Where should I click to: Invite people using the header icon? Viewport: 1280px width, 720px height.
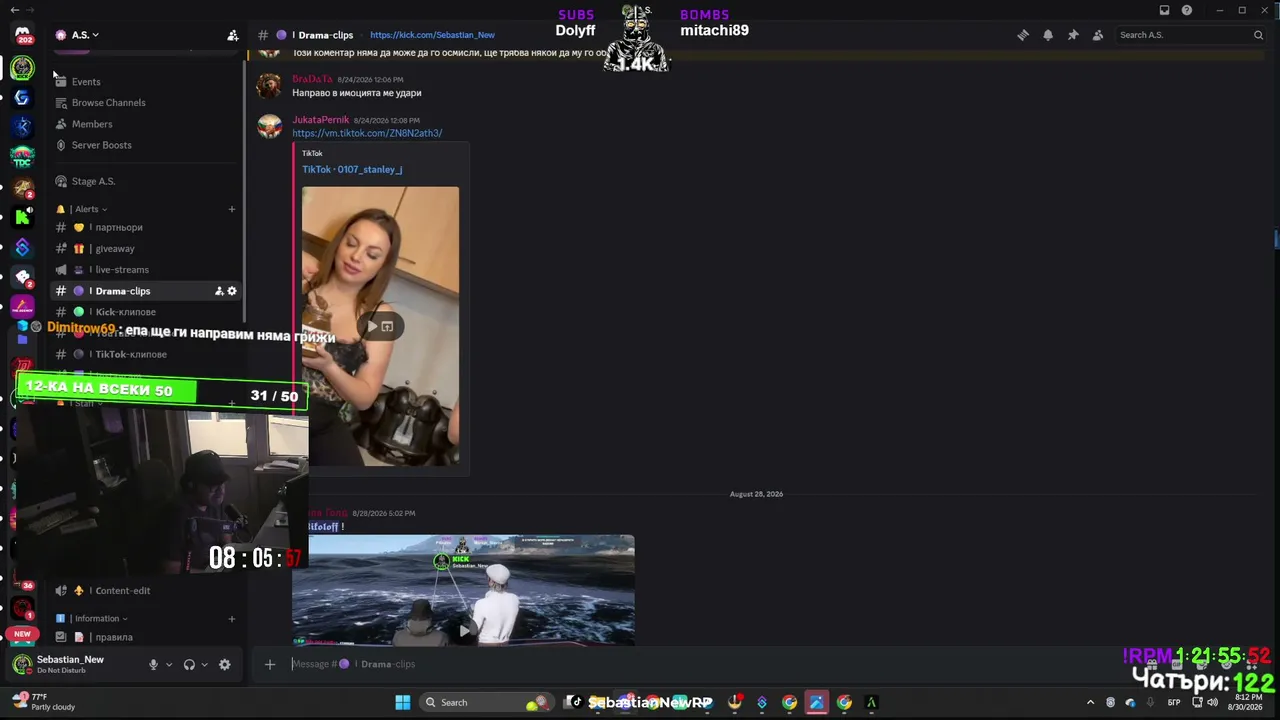coord(233,35)
